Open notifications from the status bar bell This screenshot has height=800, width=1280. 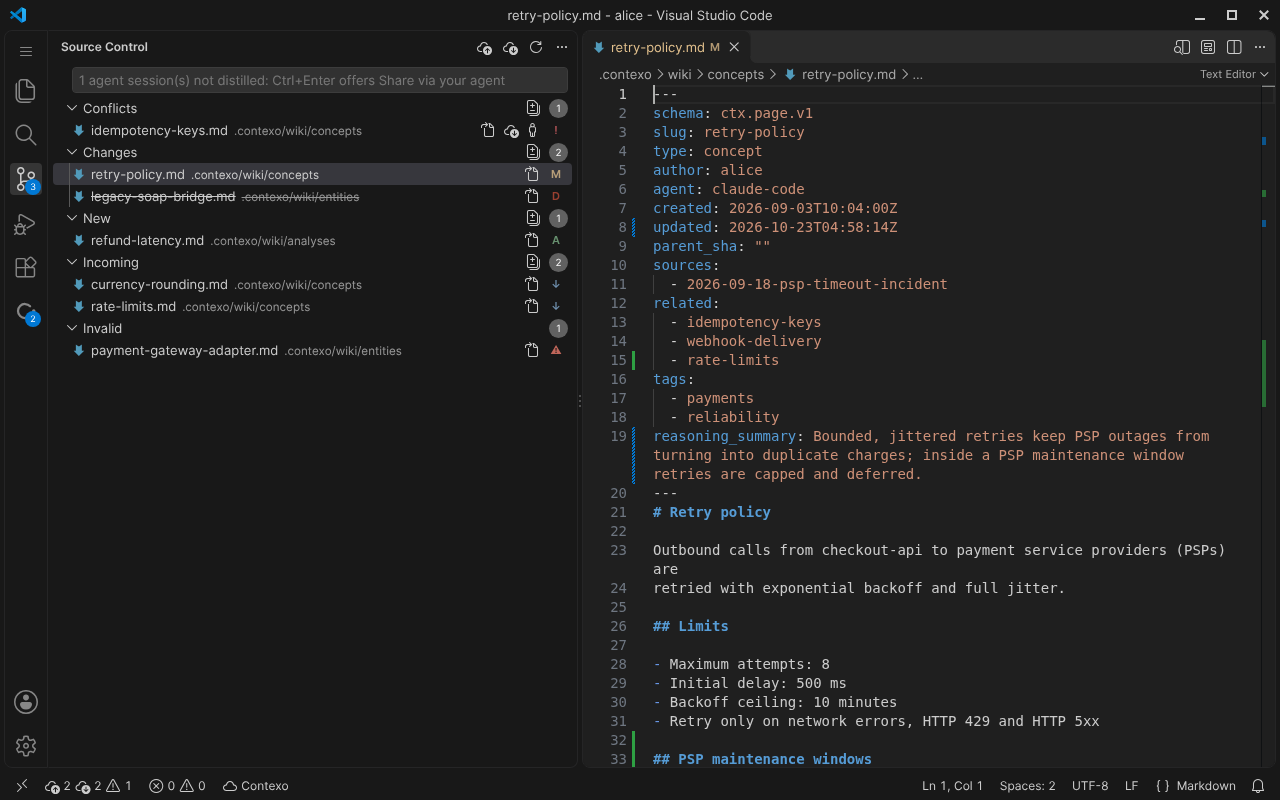click(1259, 786)
